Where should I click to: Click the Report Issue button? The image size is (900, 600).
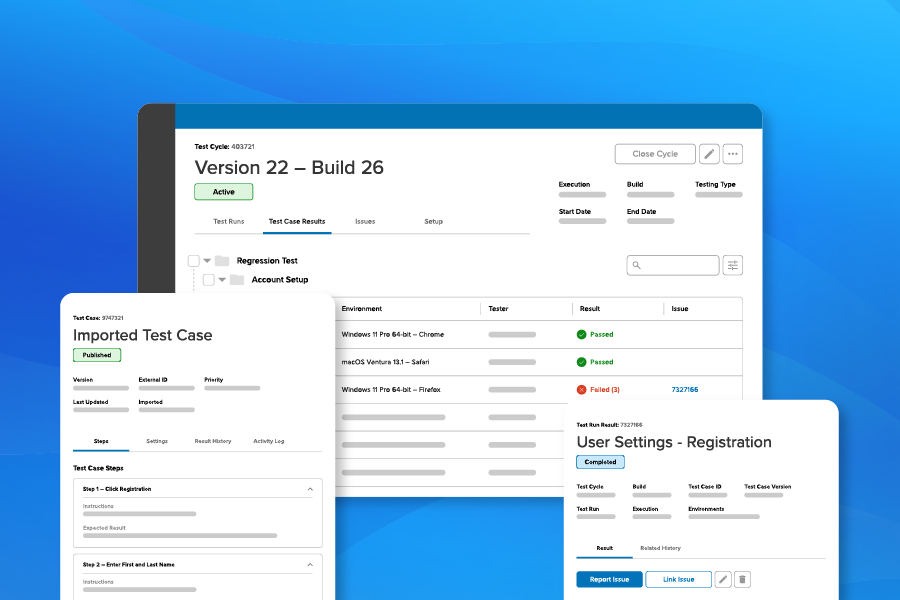(609, 579)
